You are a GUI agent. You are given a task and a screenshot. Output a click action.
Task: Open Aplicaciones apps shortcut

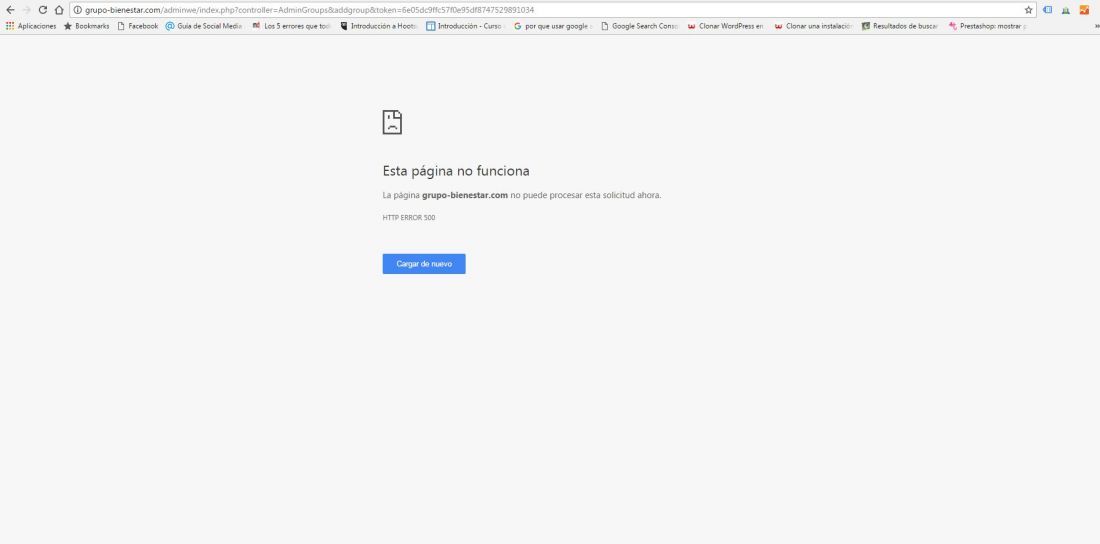(x=31, y=26)
